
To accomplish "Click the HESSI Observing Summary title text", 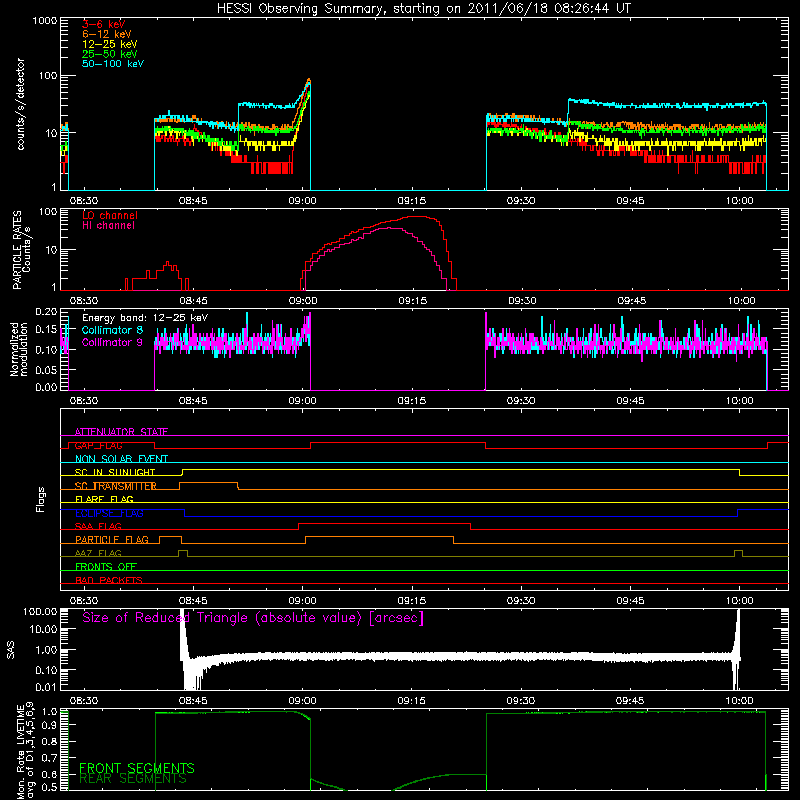I will (423, 9).
